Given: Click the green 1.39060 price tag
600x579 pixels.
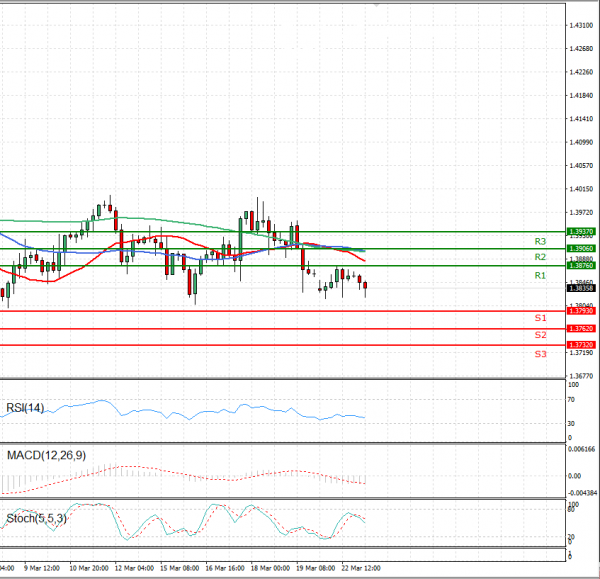Looking at the screenshot, I should click(580, 248).
